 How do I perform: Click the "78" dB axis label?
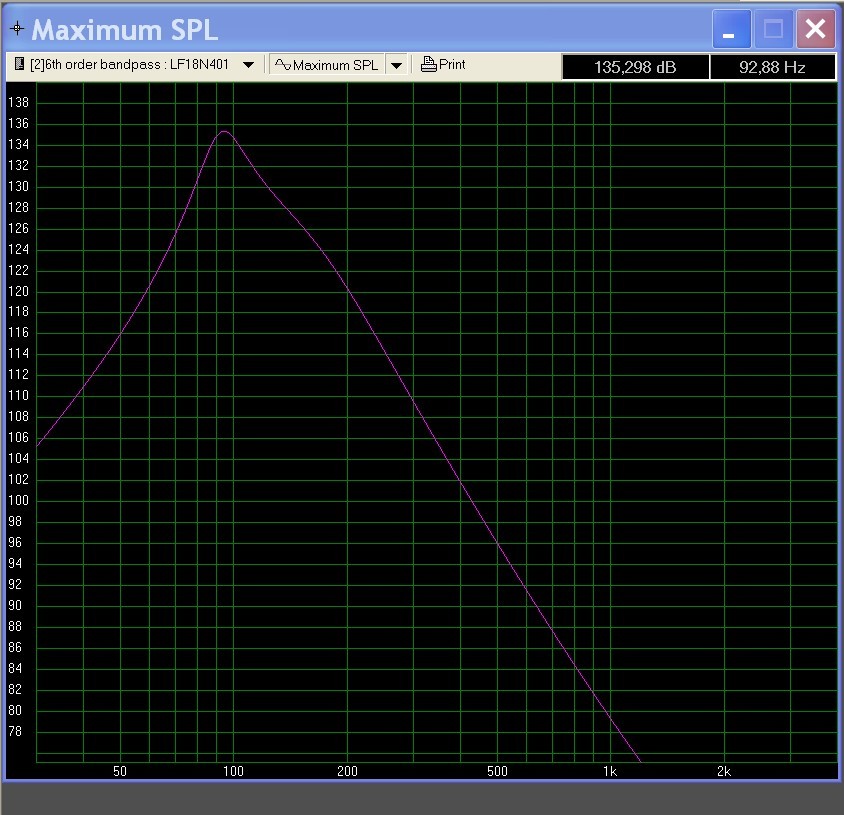[x=15, y=731]
